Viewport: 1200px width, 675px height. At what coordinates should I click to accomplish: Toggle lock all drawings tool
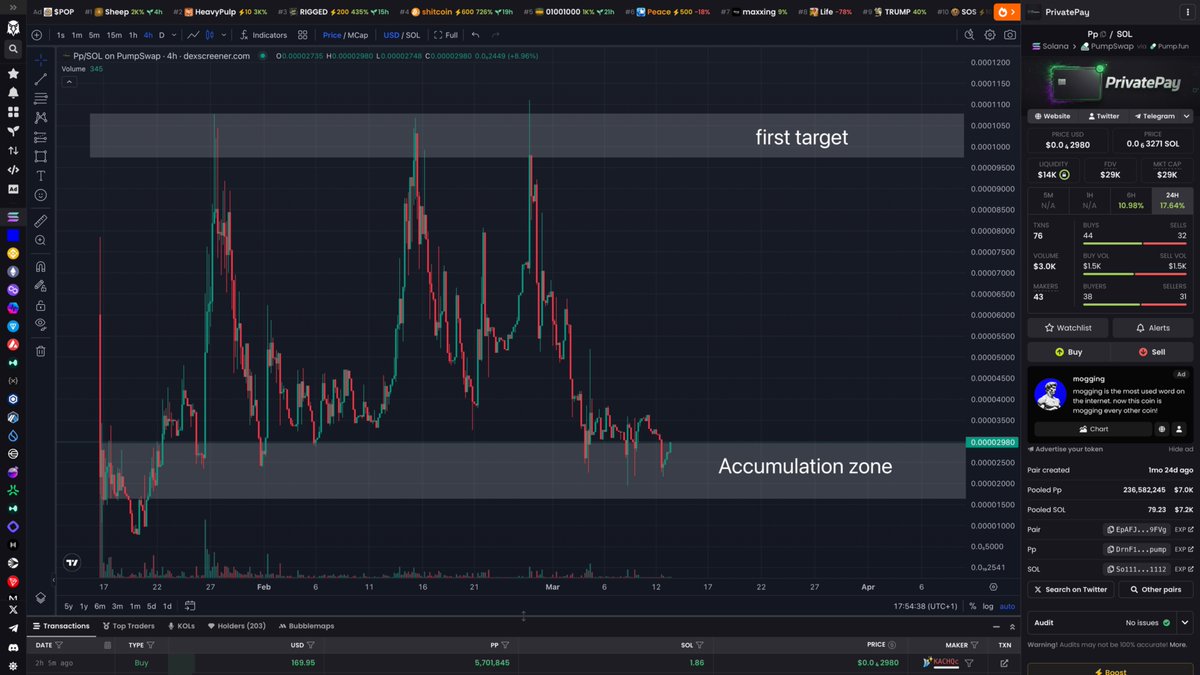[41, 305]
